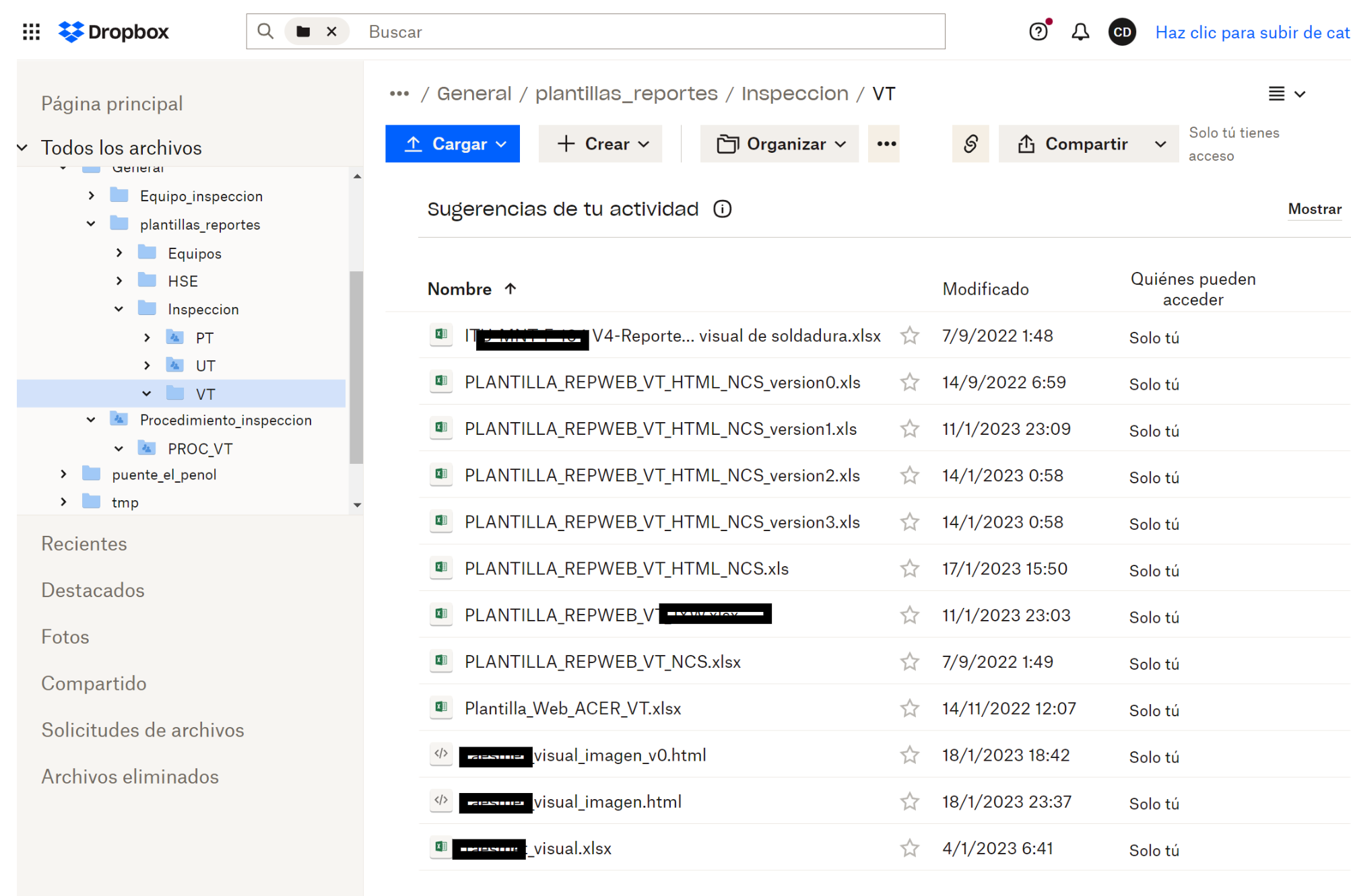Open the notifications bell

(x=1080, y=32)
